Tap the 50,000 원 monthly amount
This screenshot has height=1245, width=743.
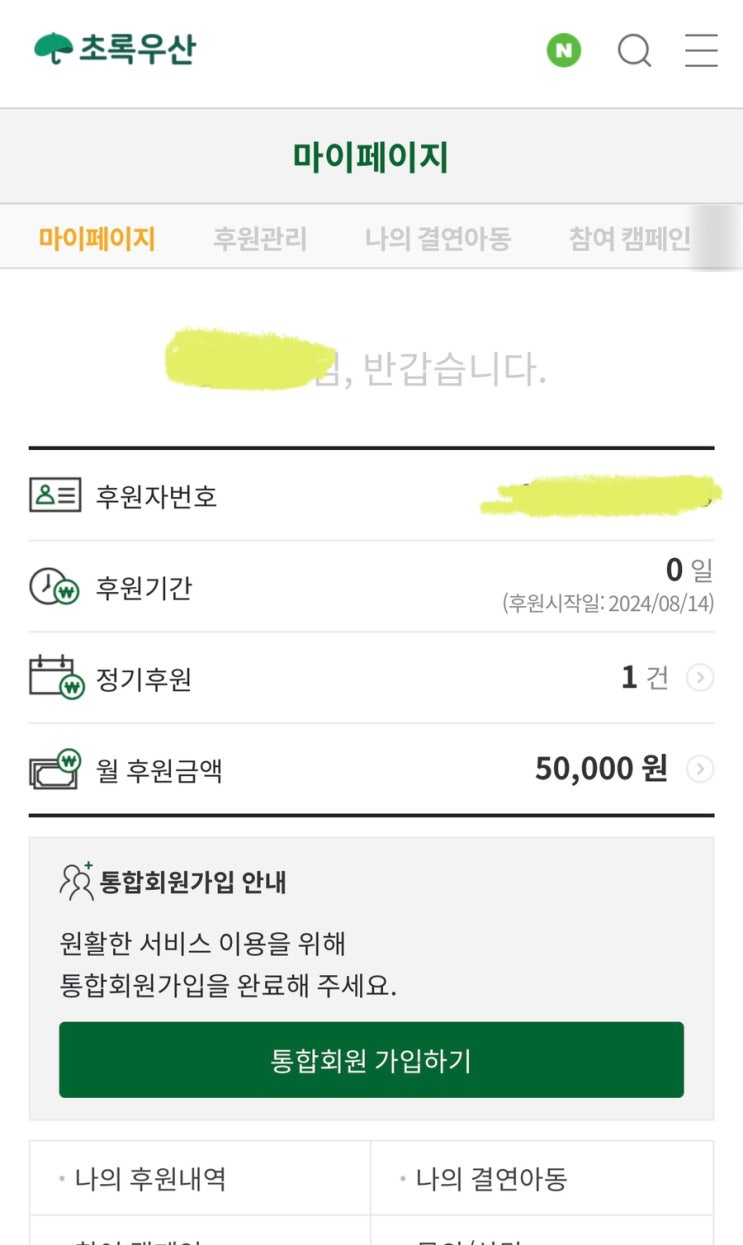(600, 769)
